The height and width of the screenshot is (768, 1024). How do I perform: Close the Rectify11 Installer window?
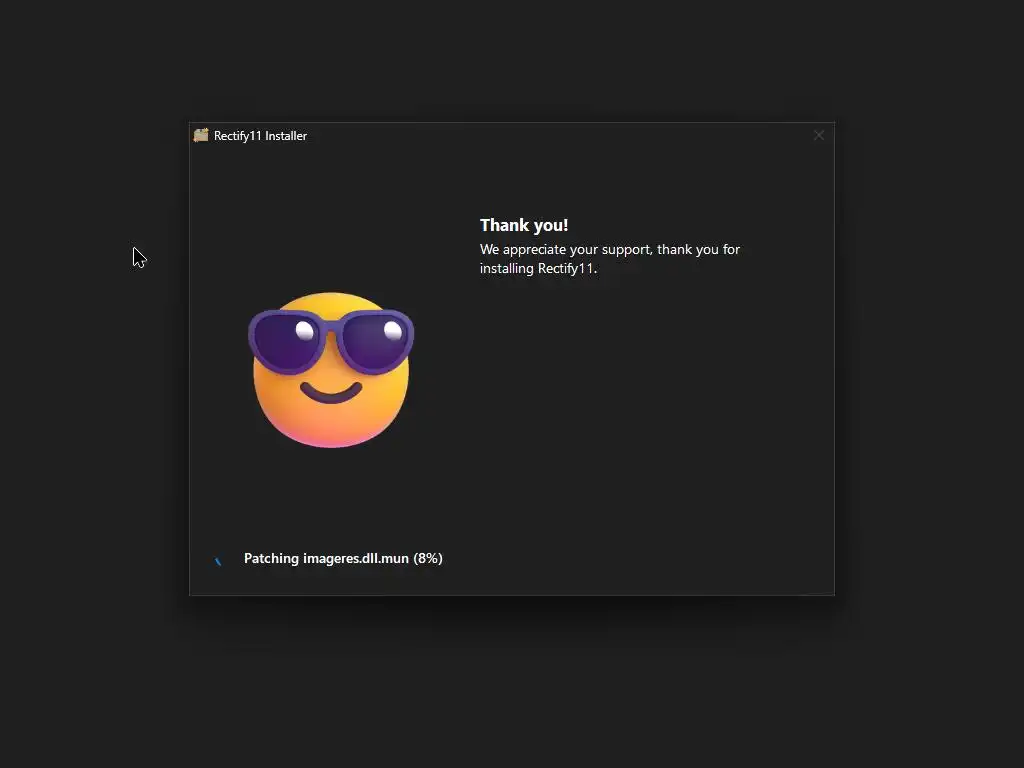(818, 135)
